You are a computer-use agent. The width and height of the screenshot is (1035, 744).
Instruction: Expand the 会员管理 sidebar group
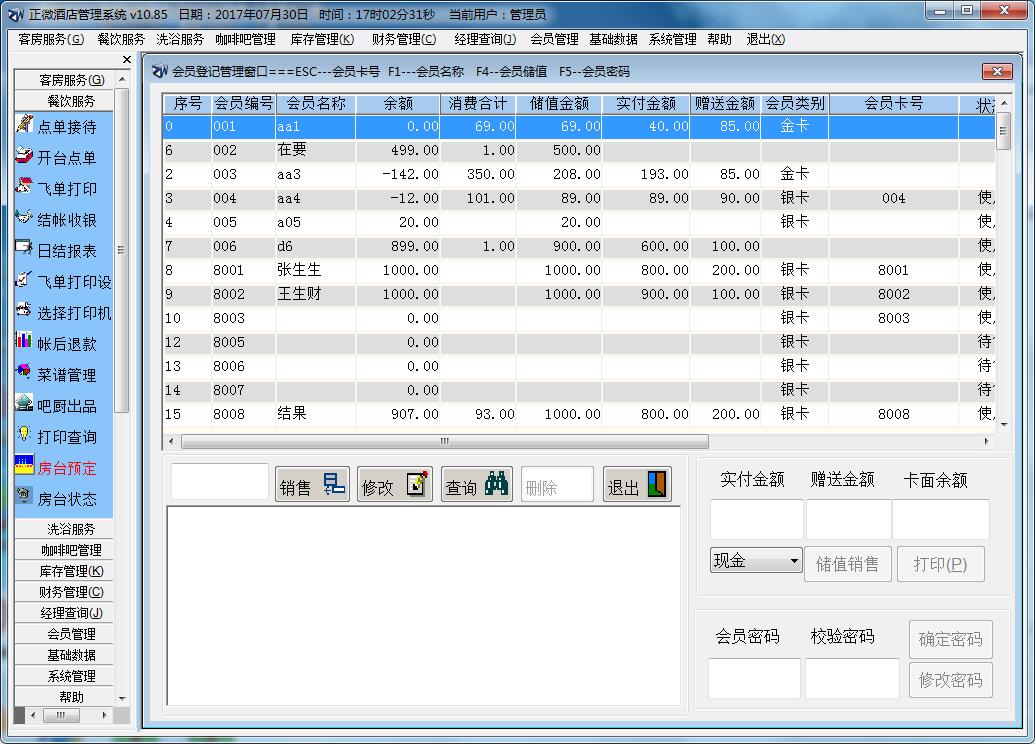[64, 634]
